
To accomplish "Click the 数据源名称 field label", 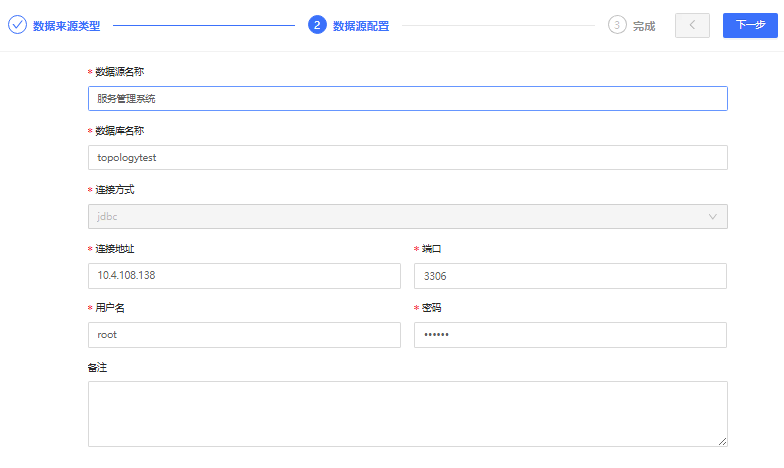I will [x=120, y=72].
